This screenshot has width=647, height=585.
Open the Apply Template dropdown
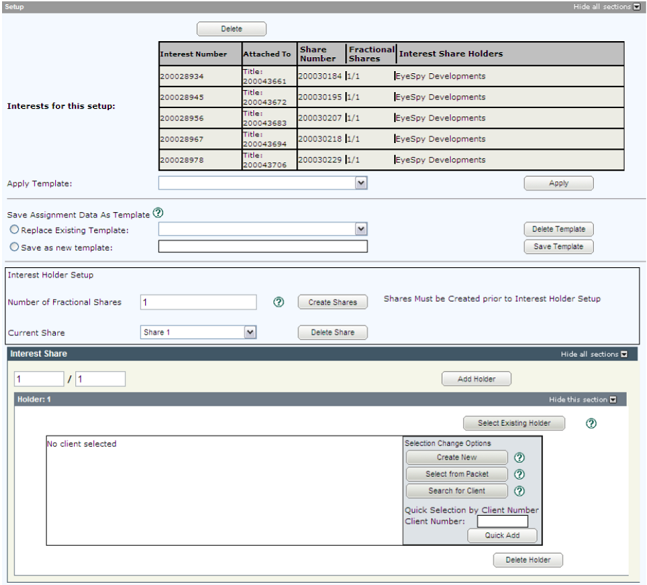tap(263, 183)
